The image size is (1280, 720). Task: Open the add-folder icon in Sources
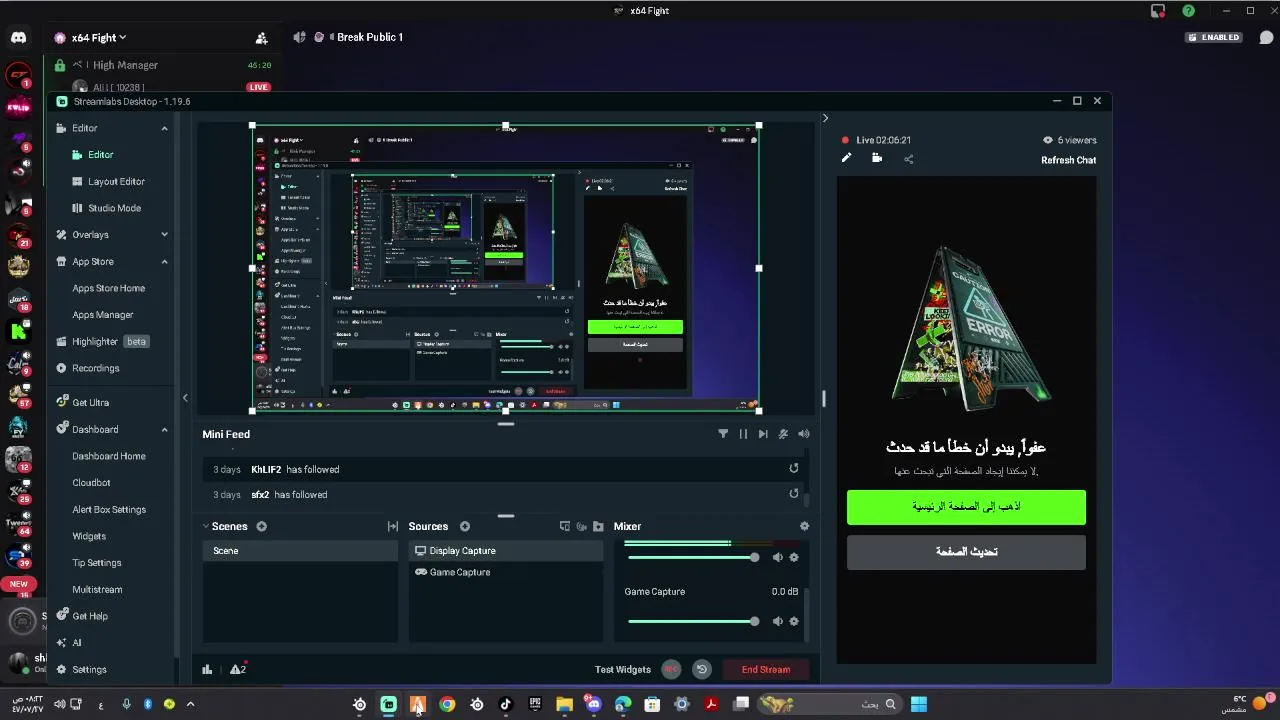click(x=598, y=526)
